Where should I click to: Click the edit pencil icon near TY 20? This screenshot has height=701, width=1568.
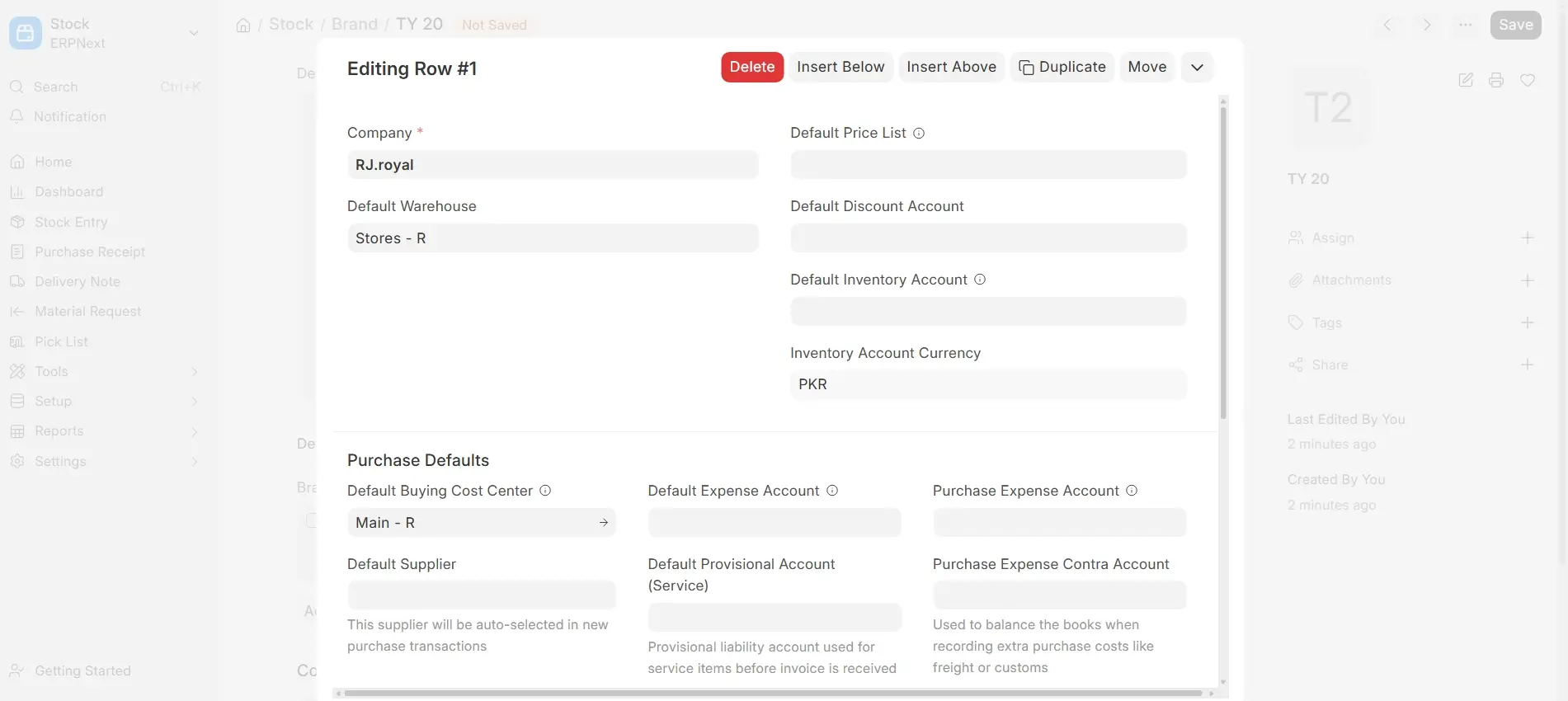tap(1466, 80)
